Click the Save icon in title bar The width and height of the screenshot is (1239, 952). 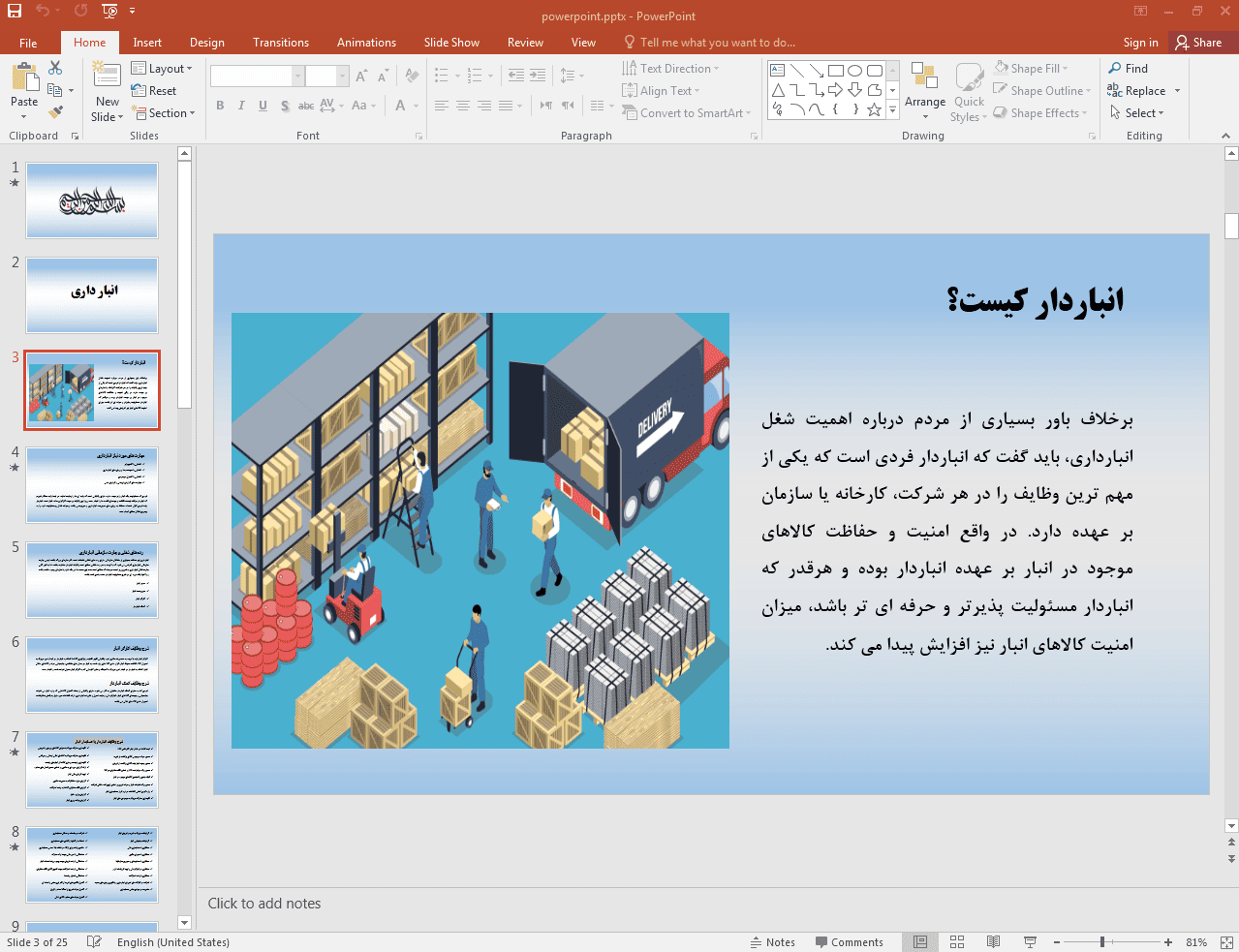15,12
